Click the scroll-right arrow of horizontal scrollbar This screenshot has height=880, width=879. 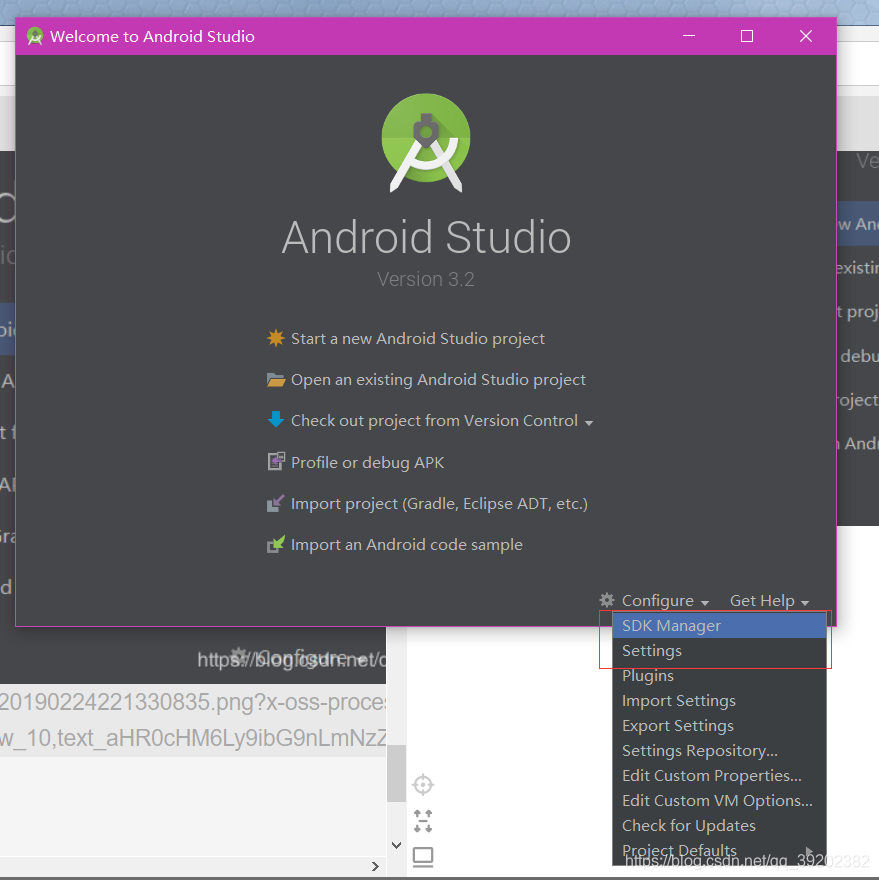tap(375, 867)
